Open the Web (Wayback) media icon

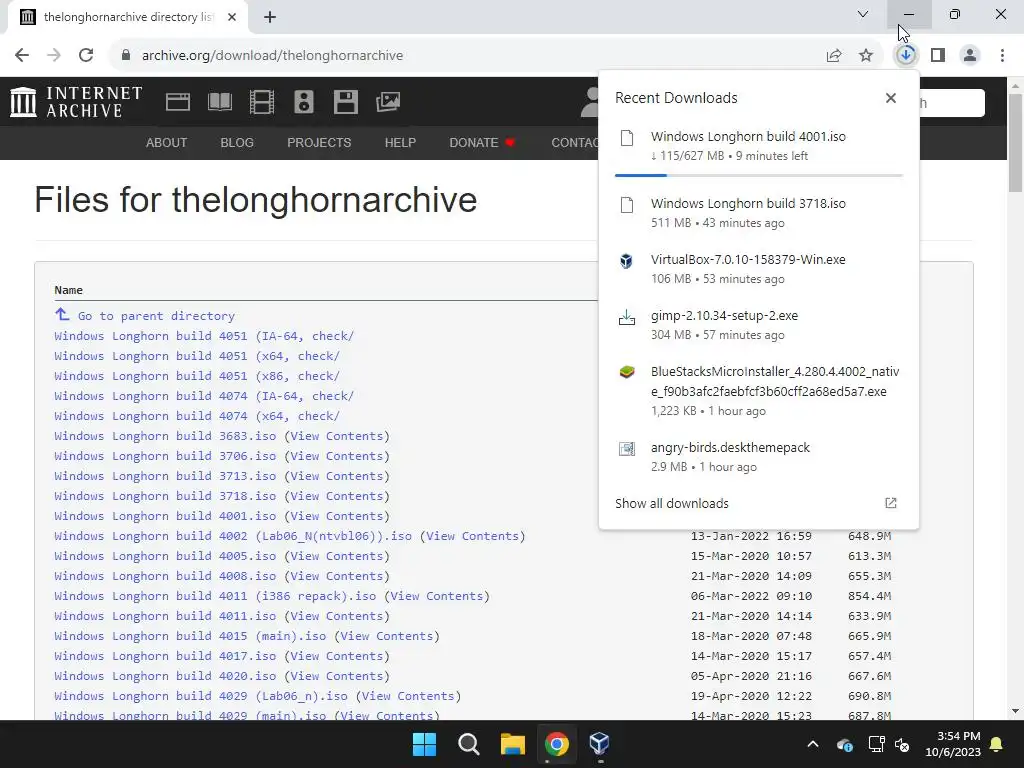coord(178,102)
